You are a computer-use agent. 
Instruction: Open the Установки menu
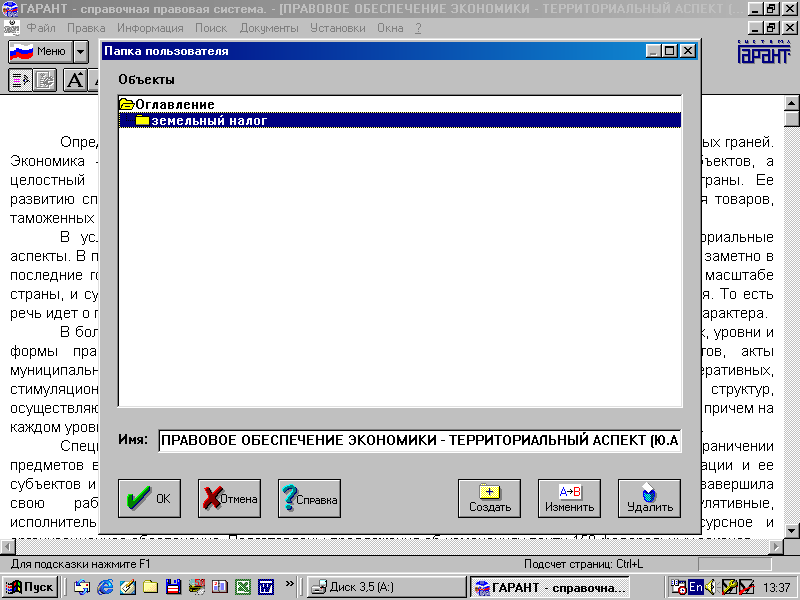tap(338, 28)
